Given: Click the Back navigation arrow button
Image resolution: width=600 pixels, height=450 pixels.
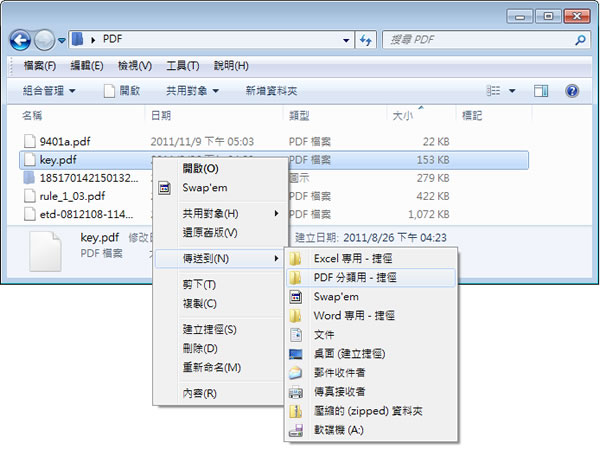Looking at the screenshot, I should pos(22,40).
